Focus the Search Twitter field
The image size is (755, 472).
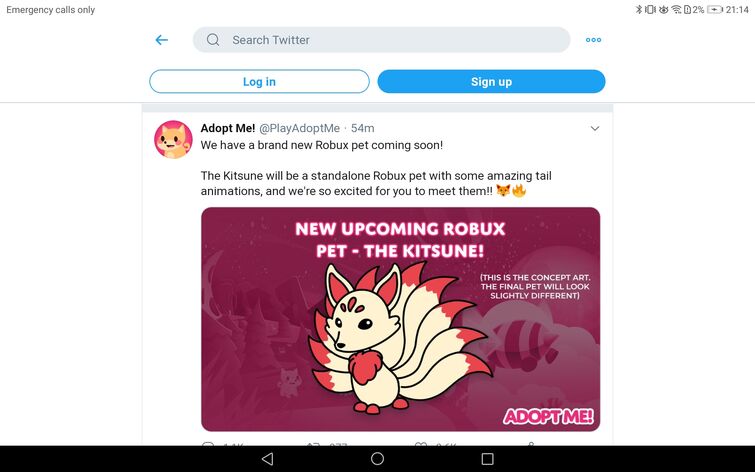[381, 40]
